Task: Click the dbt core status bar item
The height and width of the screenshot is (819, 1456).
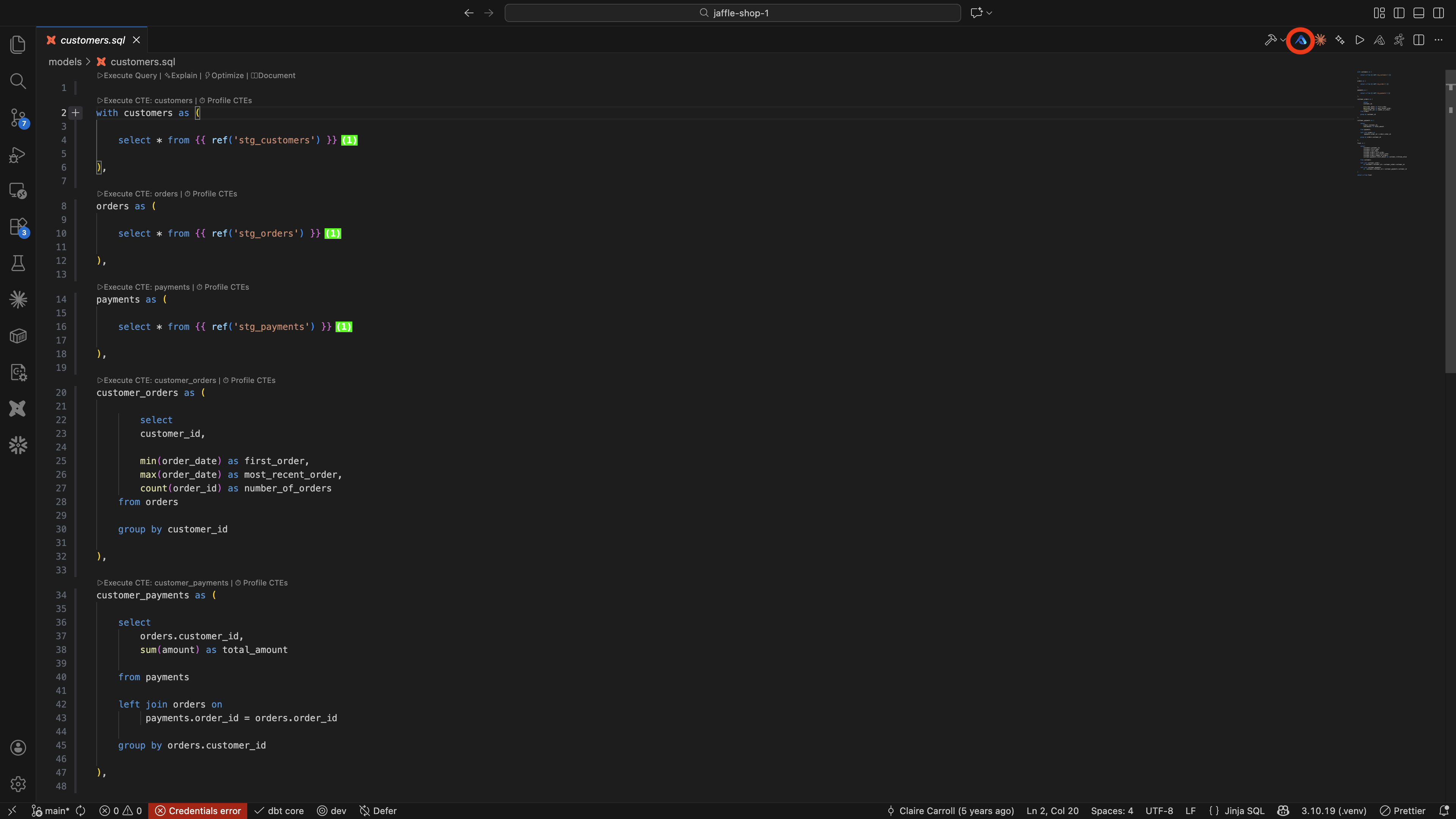Action: pos(279,811)
